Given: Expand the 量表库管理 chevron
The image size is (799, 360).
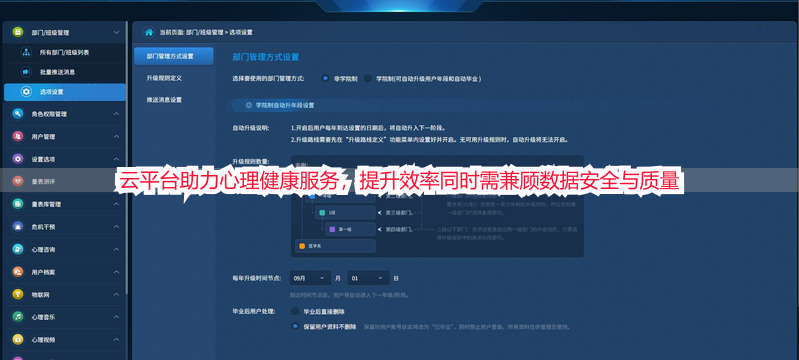Looking at the screenshot, I should click(x=116, y=204).
